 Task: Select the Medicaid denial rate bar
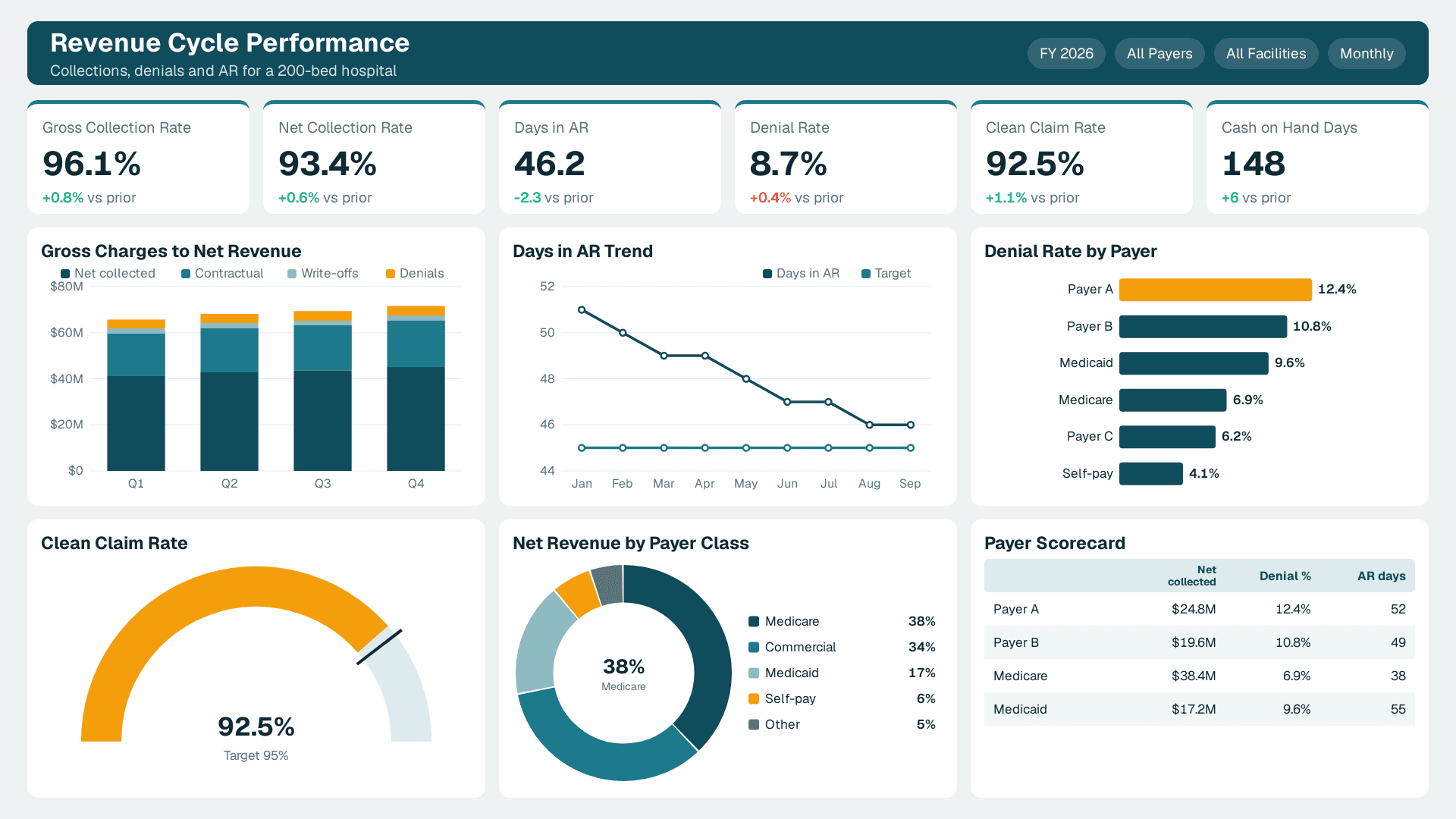[x=1194, y=363]
